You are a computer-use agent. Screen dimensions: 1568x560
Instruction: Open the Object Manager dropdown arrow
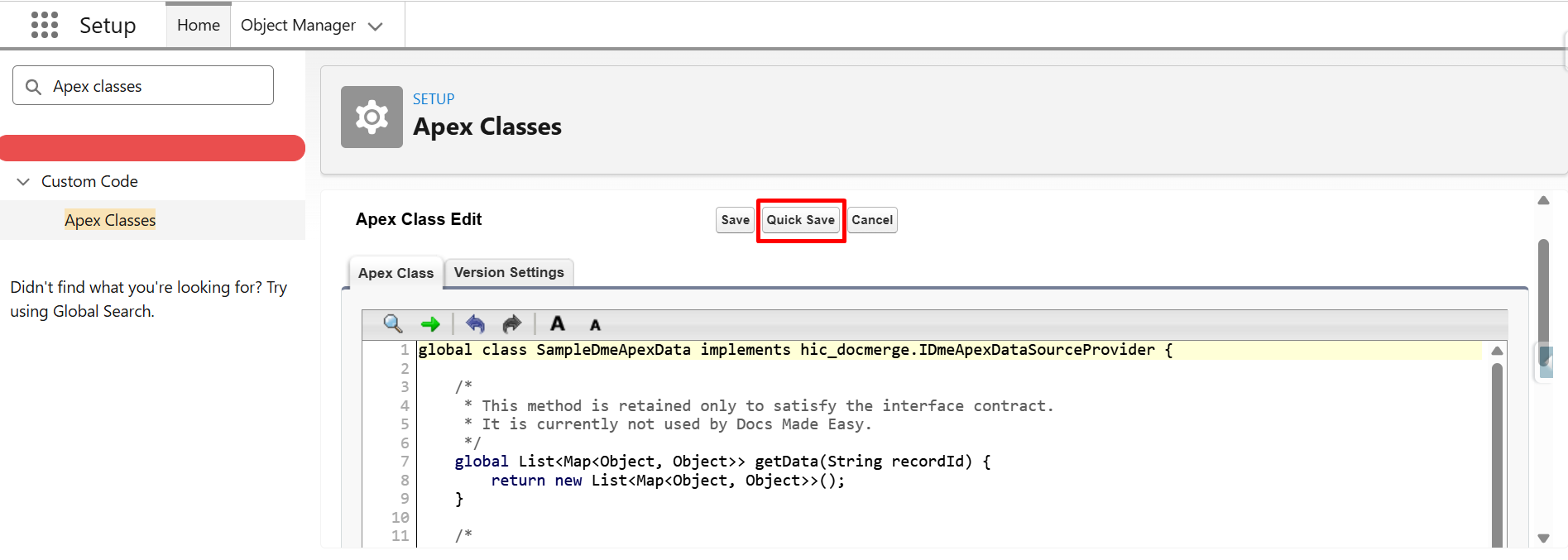tap(376, 26)
